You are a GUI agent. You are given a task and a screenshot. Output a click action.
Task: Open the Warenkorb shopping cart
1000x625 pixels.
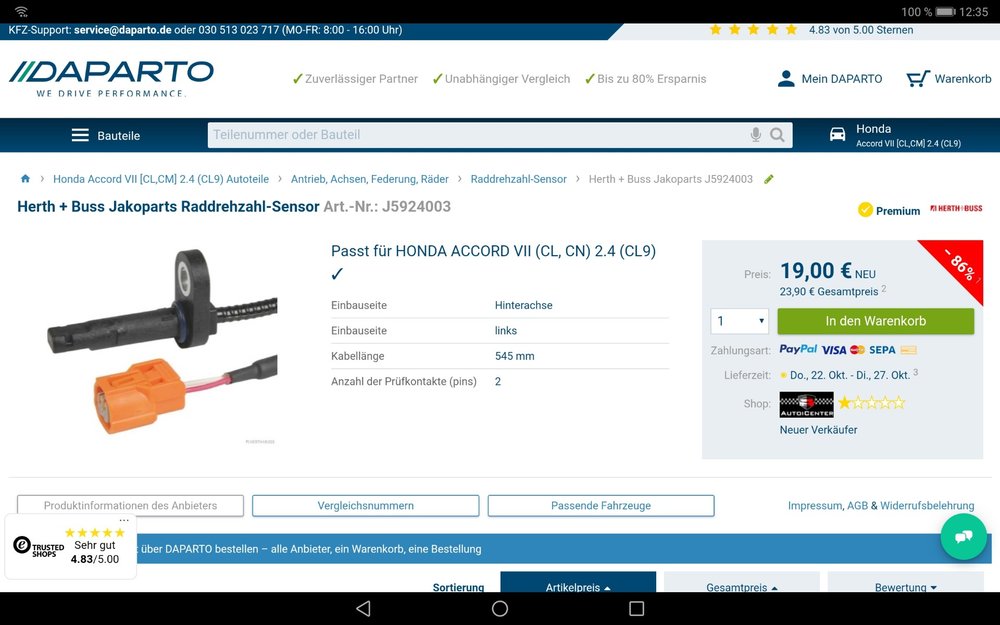tap(948, 78)
